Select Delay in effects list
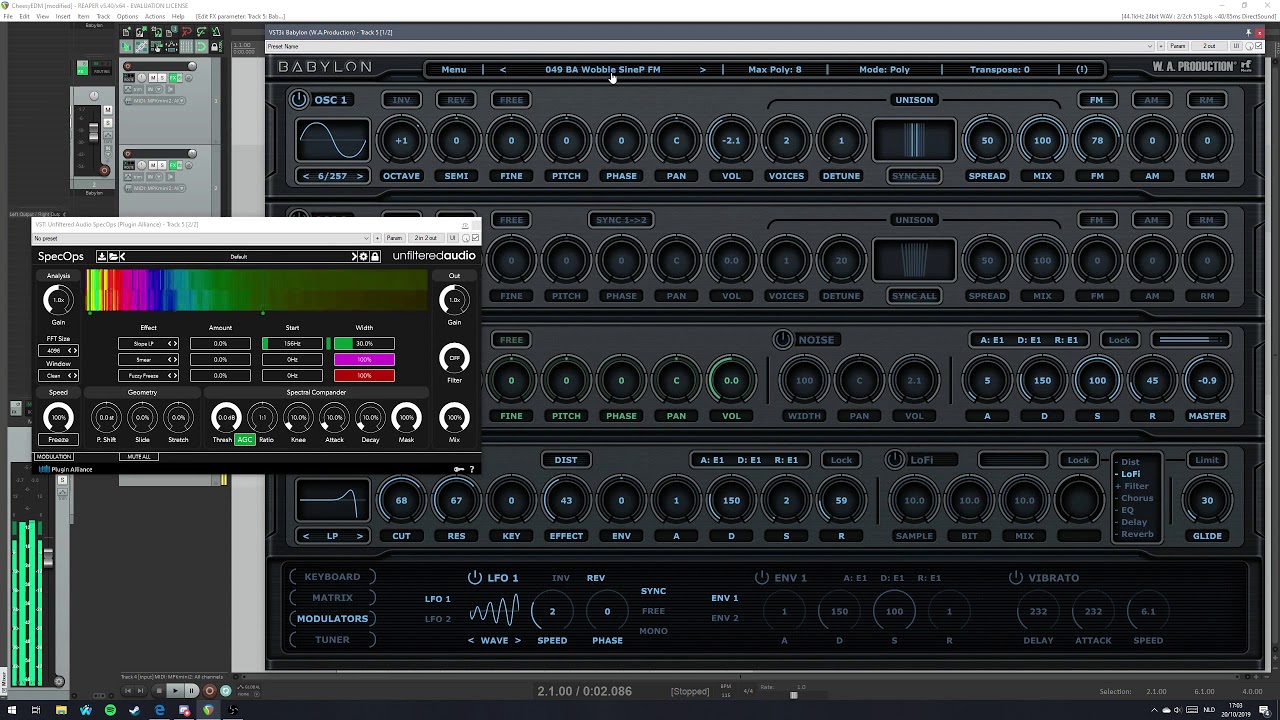 pyautogui.click(x=1134, y=522)
